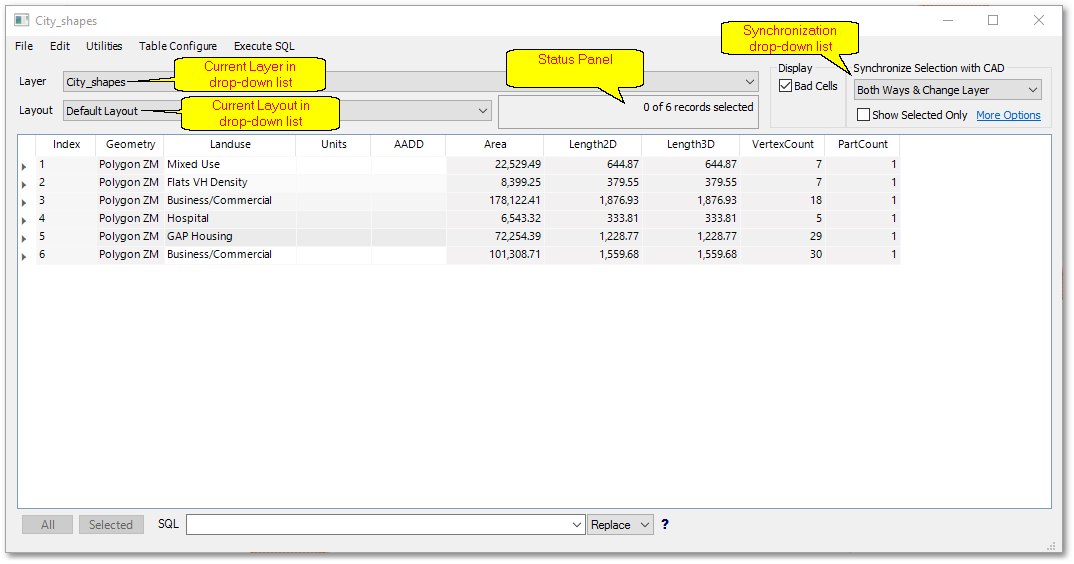Expand row 2 arrow indicator
1074x564 pixels.
point(24,184)
